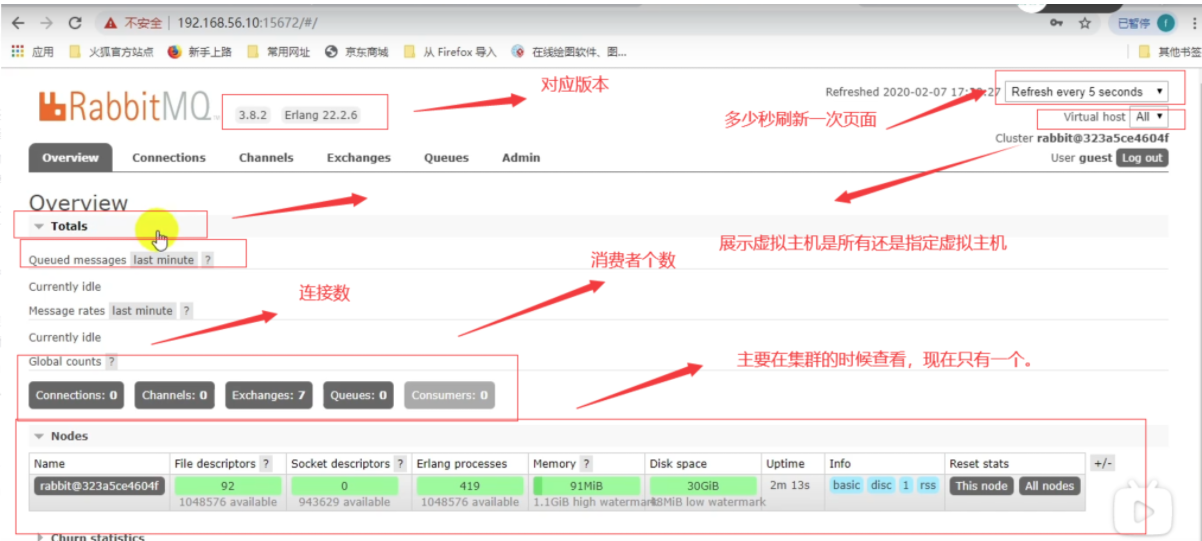Open node rabbit@323a5ce4604f details

pos(99,486)
